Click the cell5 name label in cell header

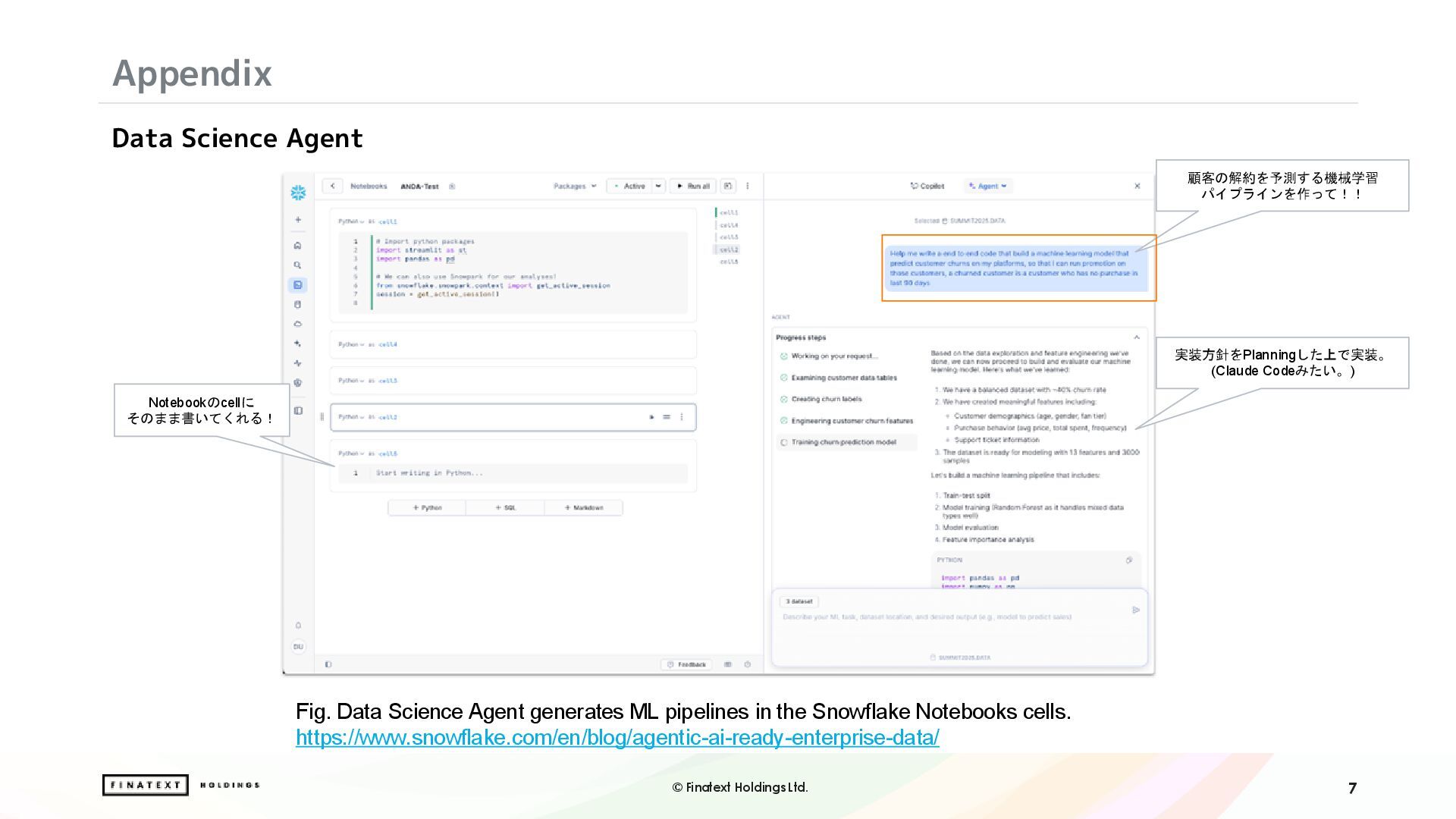point(388,381)
